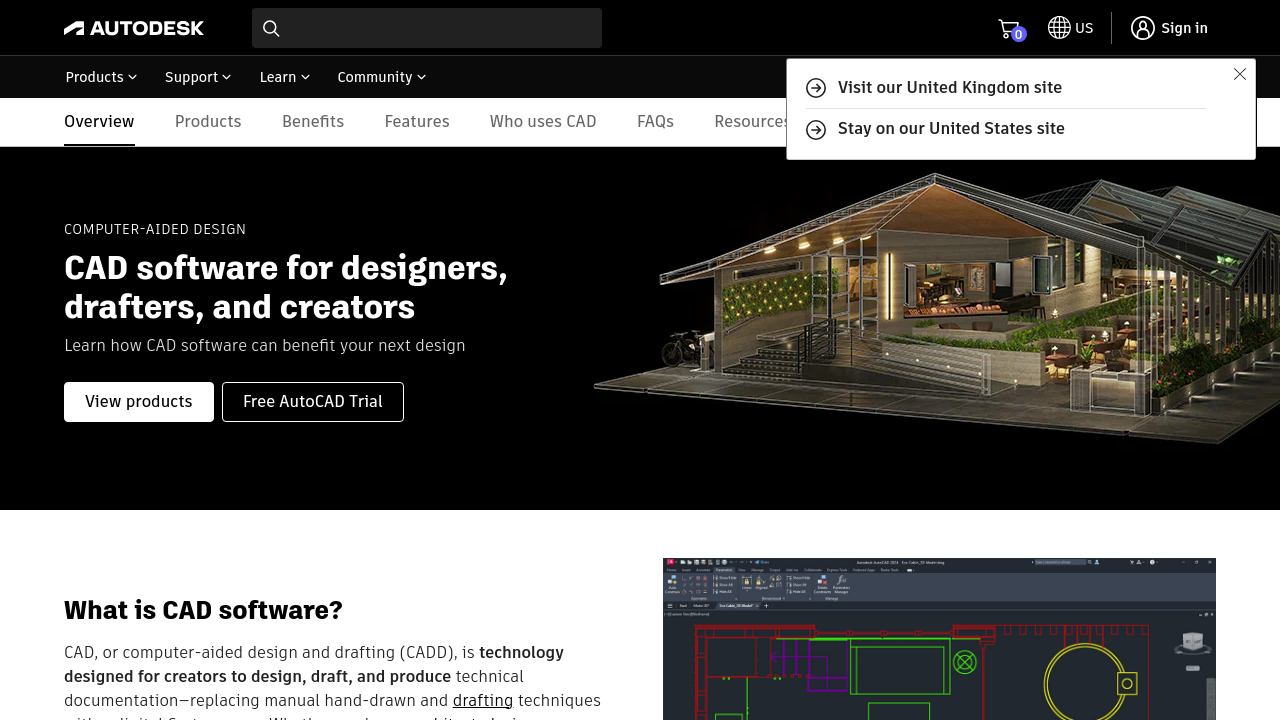
Task: Click the Autodesk logo
Action: point(134,28)
